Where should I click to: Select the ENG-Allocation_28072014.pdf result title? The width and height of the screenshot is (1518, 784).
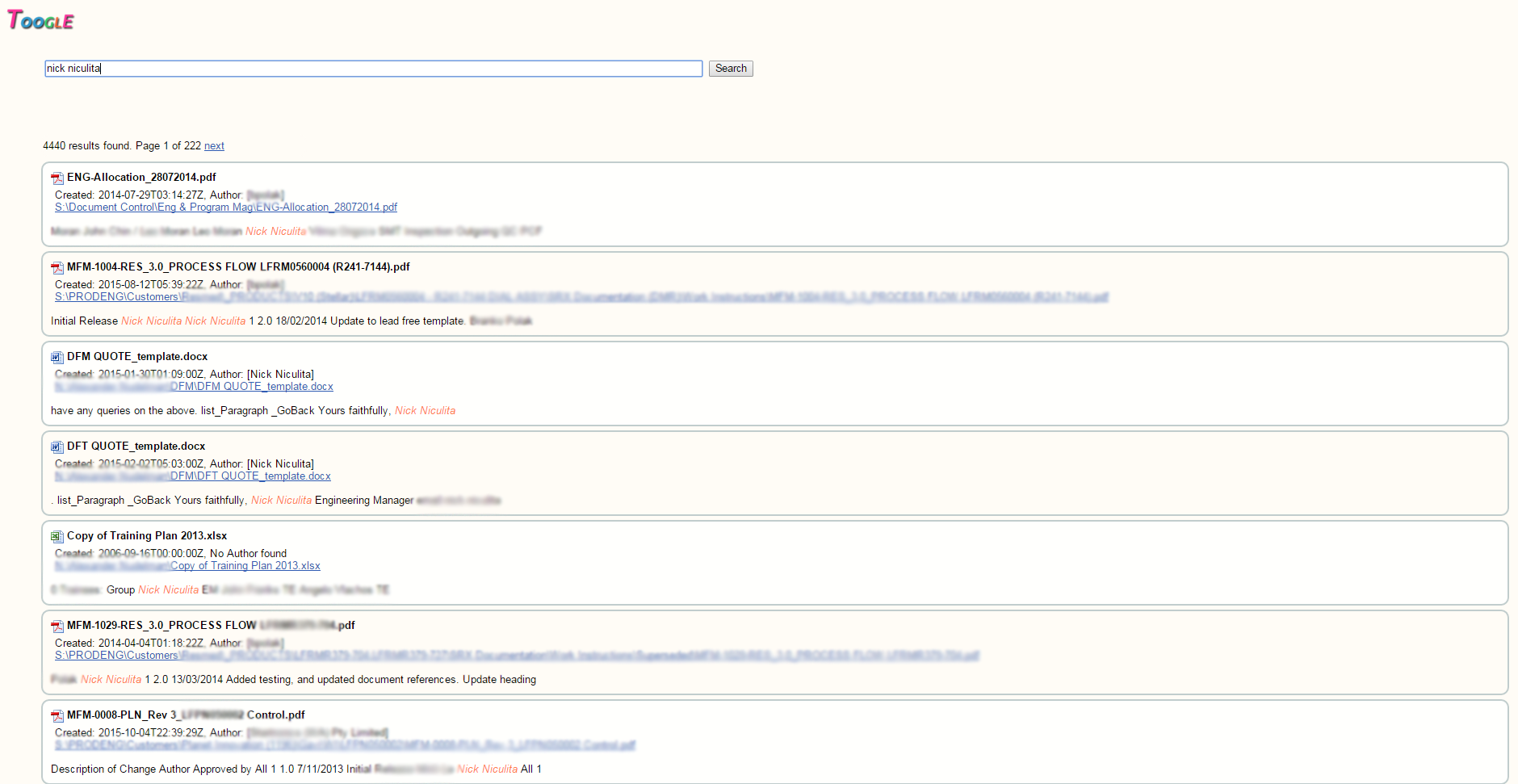(x=141, y=177)
